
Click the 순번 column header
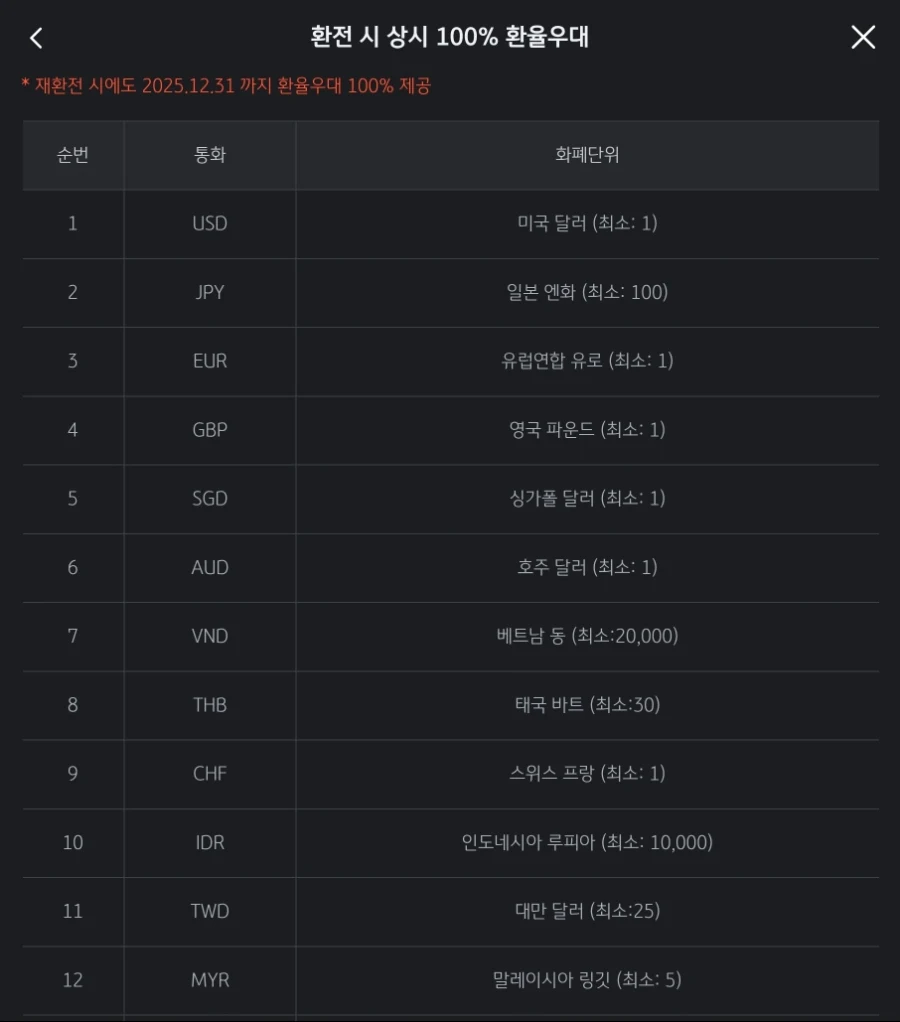click(73, 154)
